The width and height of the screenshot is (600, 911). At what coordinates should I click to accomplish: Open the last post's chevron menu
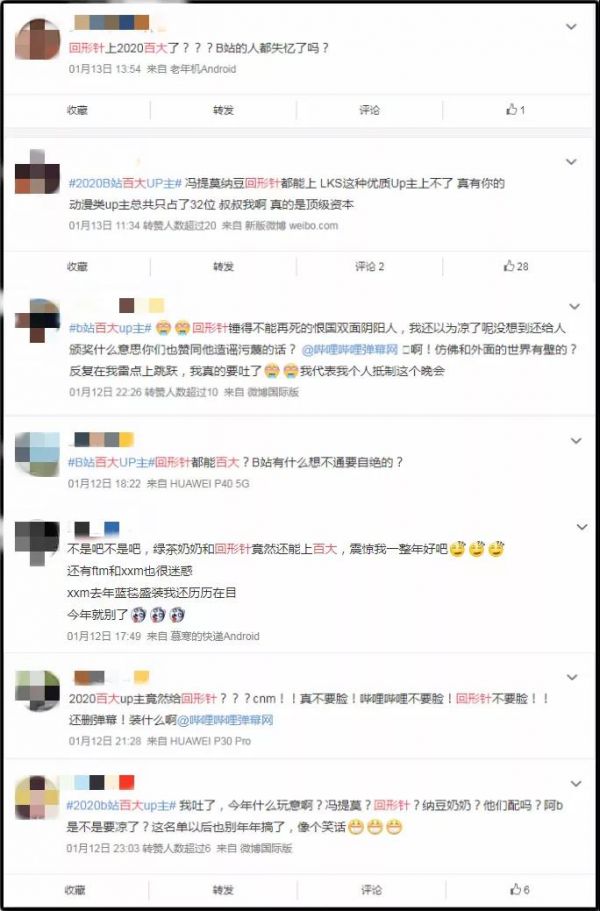click(576, 784)
